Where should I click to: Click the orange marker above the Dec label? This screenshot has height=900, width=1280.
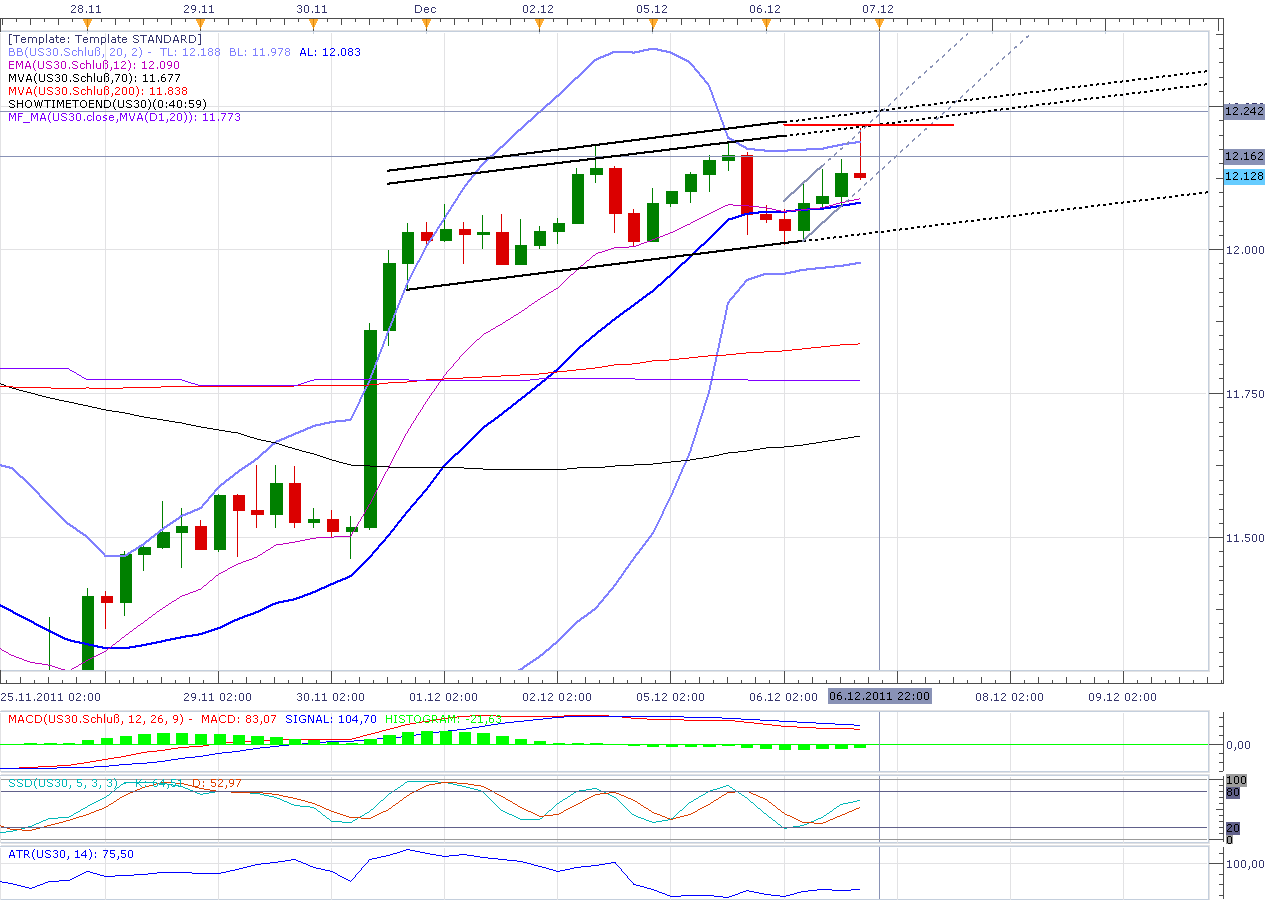(426, 19)
